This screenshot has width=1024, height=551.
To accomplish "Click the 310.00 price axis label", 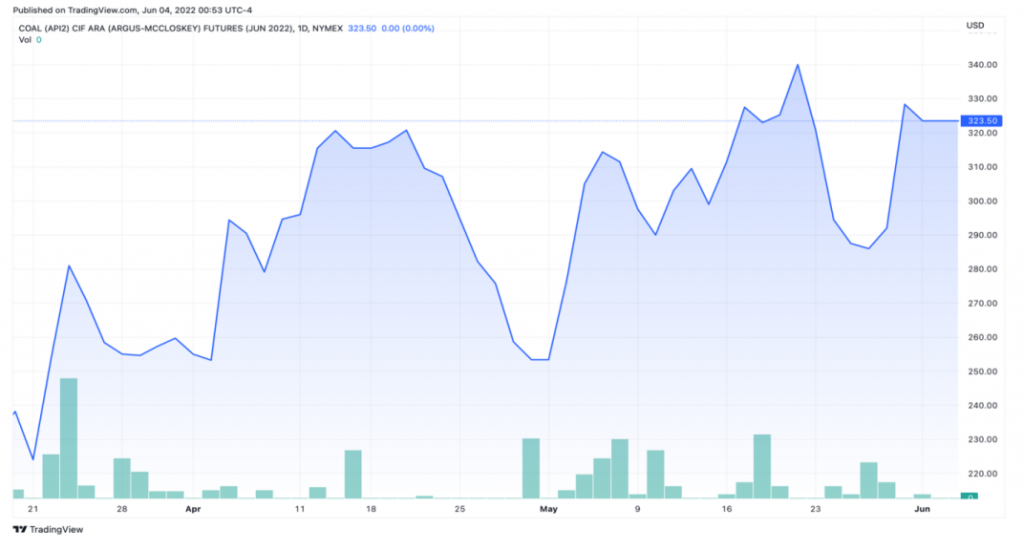I will pyautogui.click(x=982, y=167).
